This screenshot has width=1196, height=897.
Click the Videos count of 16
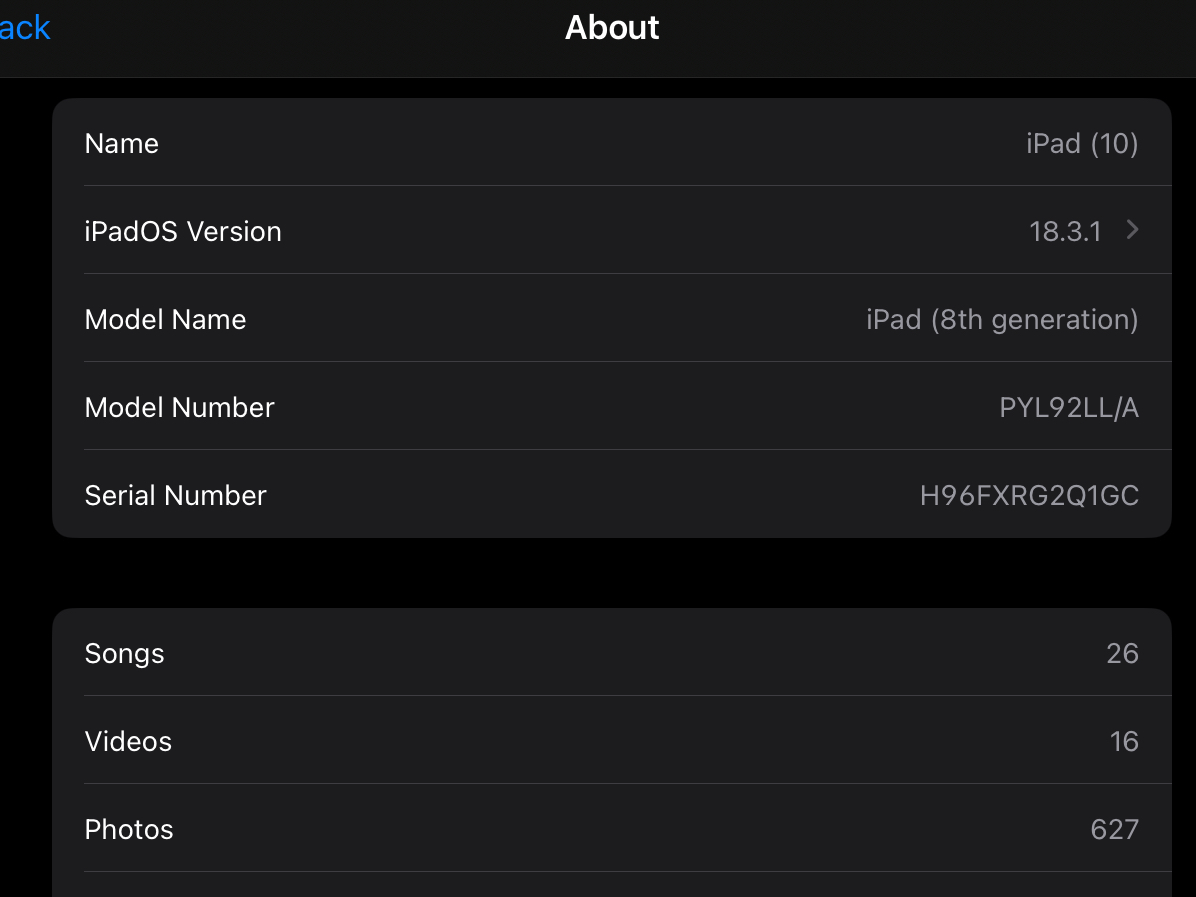[x=1124, y=741]
